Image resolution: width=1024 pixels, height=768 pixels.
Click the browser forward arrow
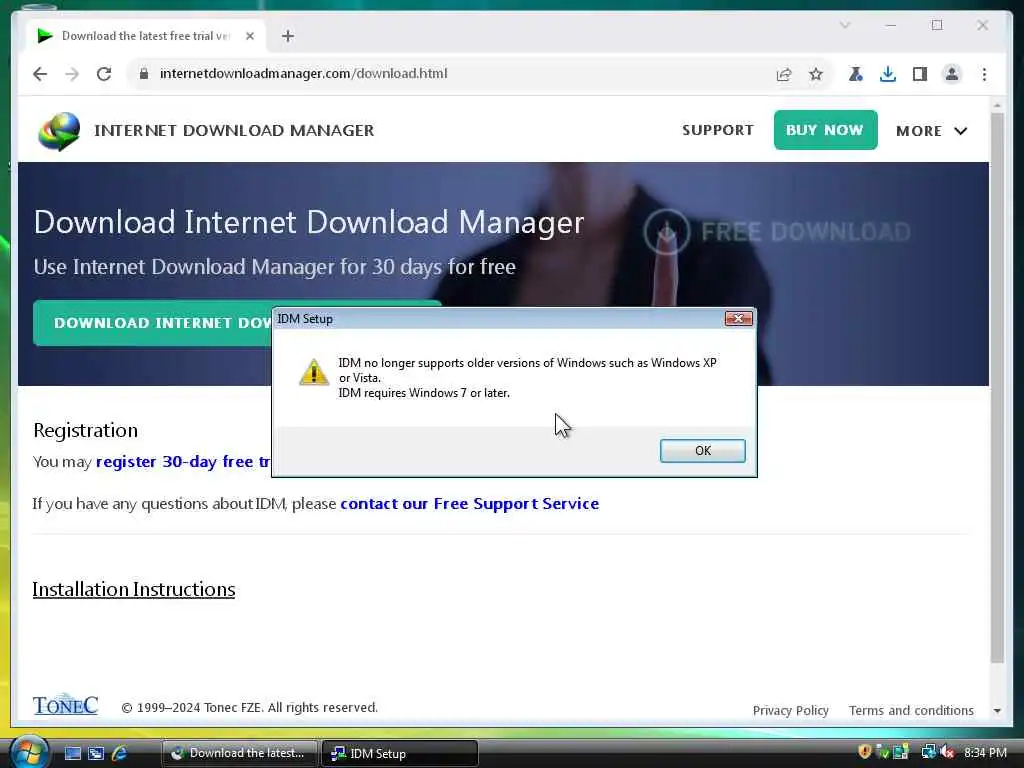[x=72, y=74]
